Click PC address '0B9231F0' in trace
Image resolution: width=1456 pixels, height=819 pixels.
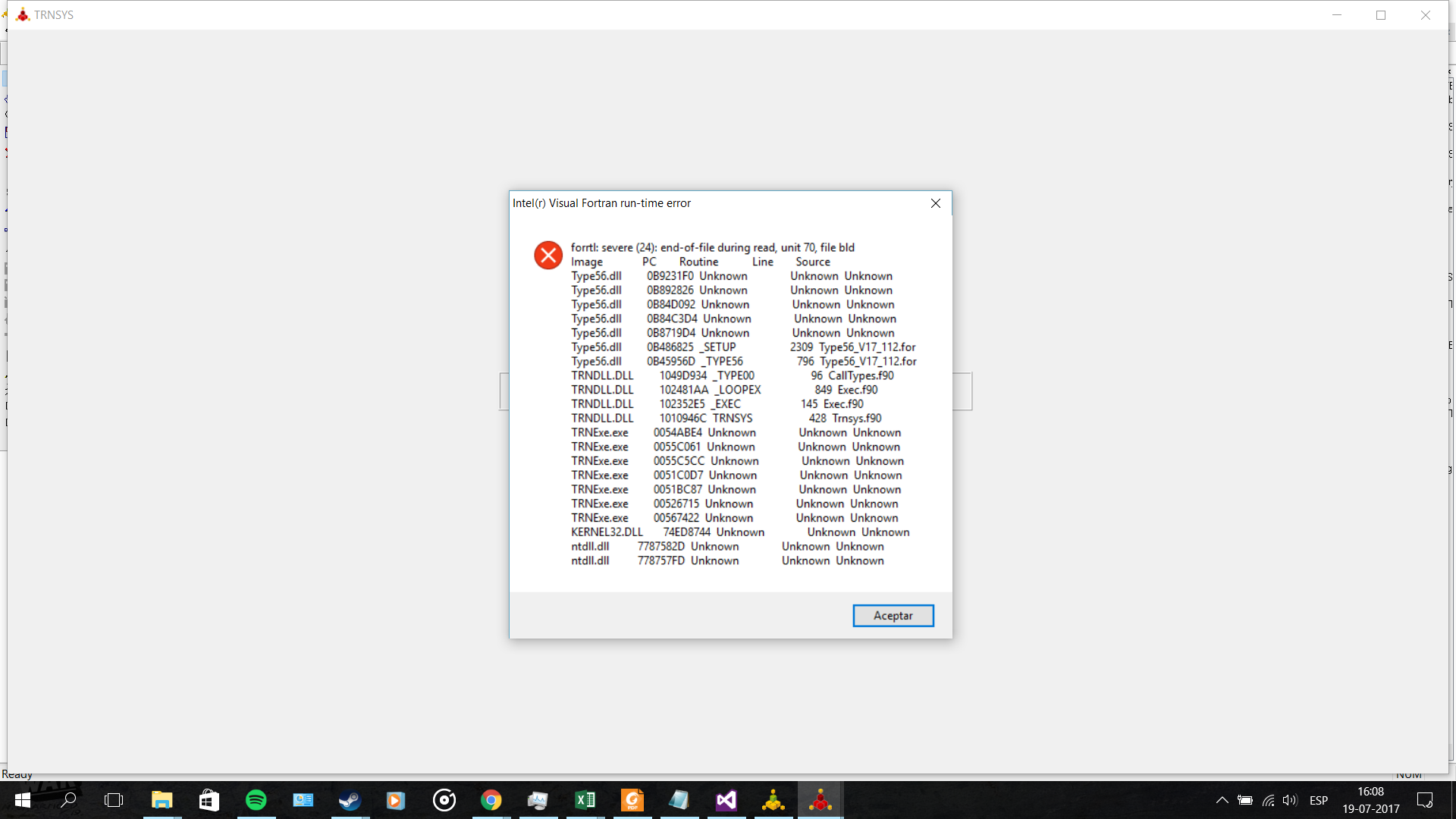[670, 276]
